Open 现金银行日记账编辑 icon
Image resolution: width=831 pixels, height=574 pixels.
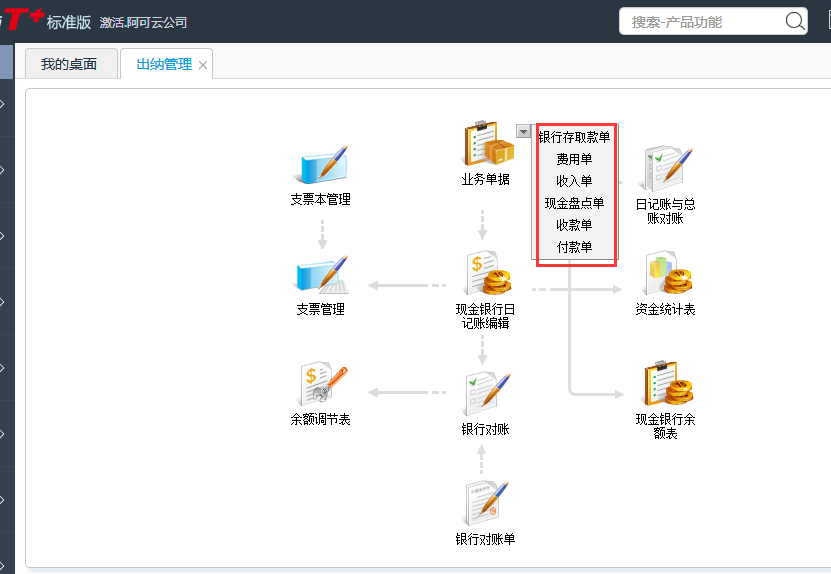pyautogui.click(x=486, y=275)
